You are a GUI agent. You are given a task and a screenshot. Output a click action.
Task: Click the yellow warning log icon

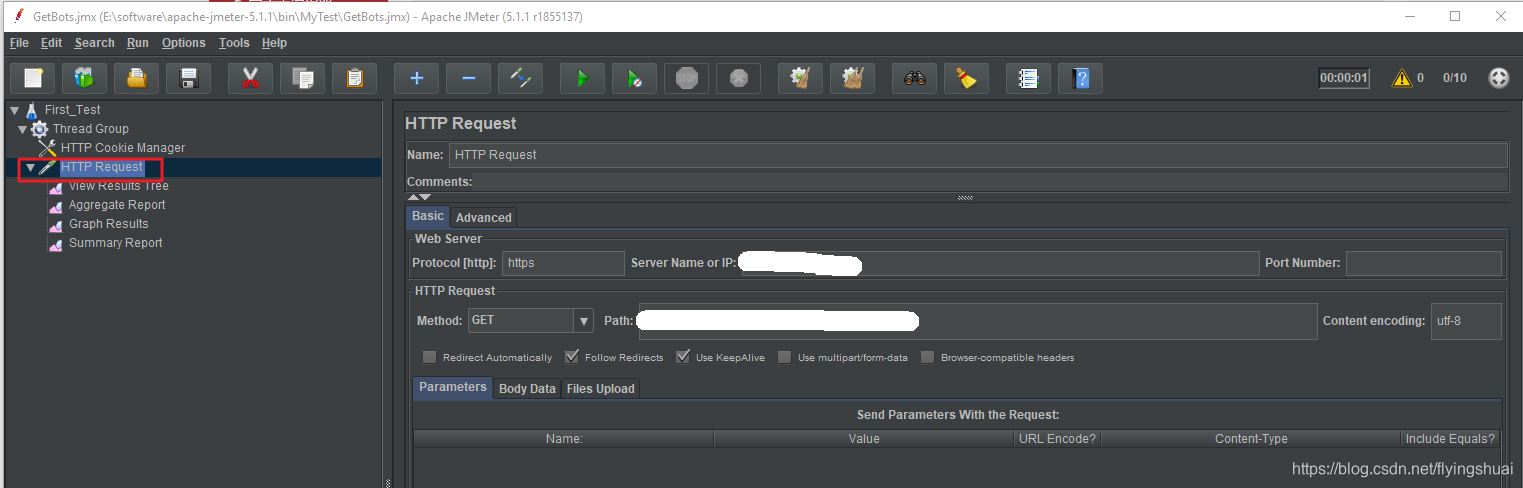coord(1402,78)
